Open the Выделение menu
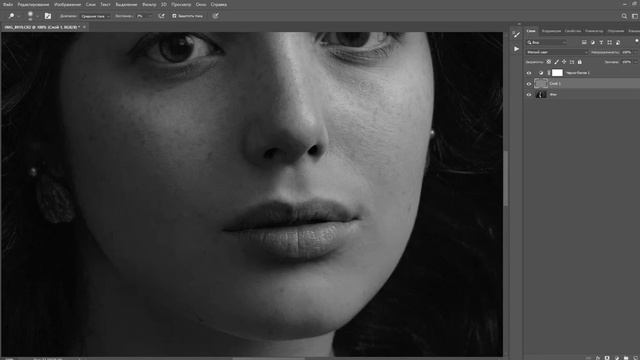The height and width of the screenshot is (360, 640). pyautogui.click(x=126, y=4)
